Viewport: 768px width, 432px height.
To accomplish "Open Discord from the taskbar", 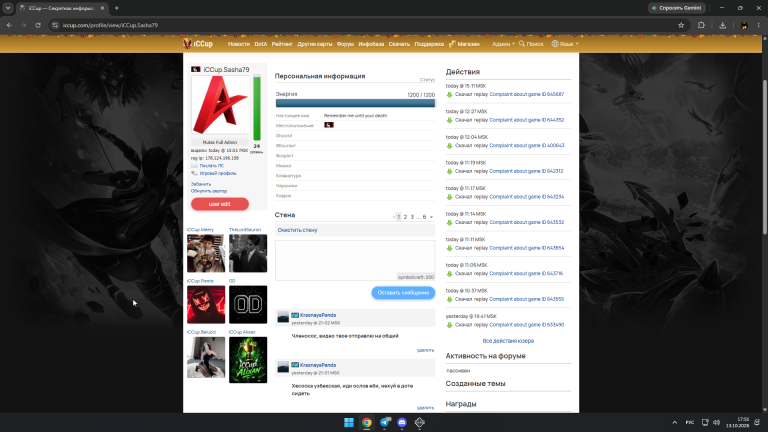I will [x=402, y=422].
